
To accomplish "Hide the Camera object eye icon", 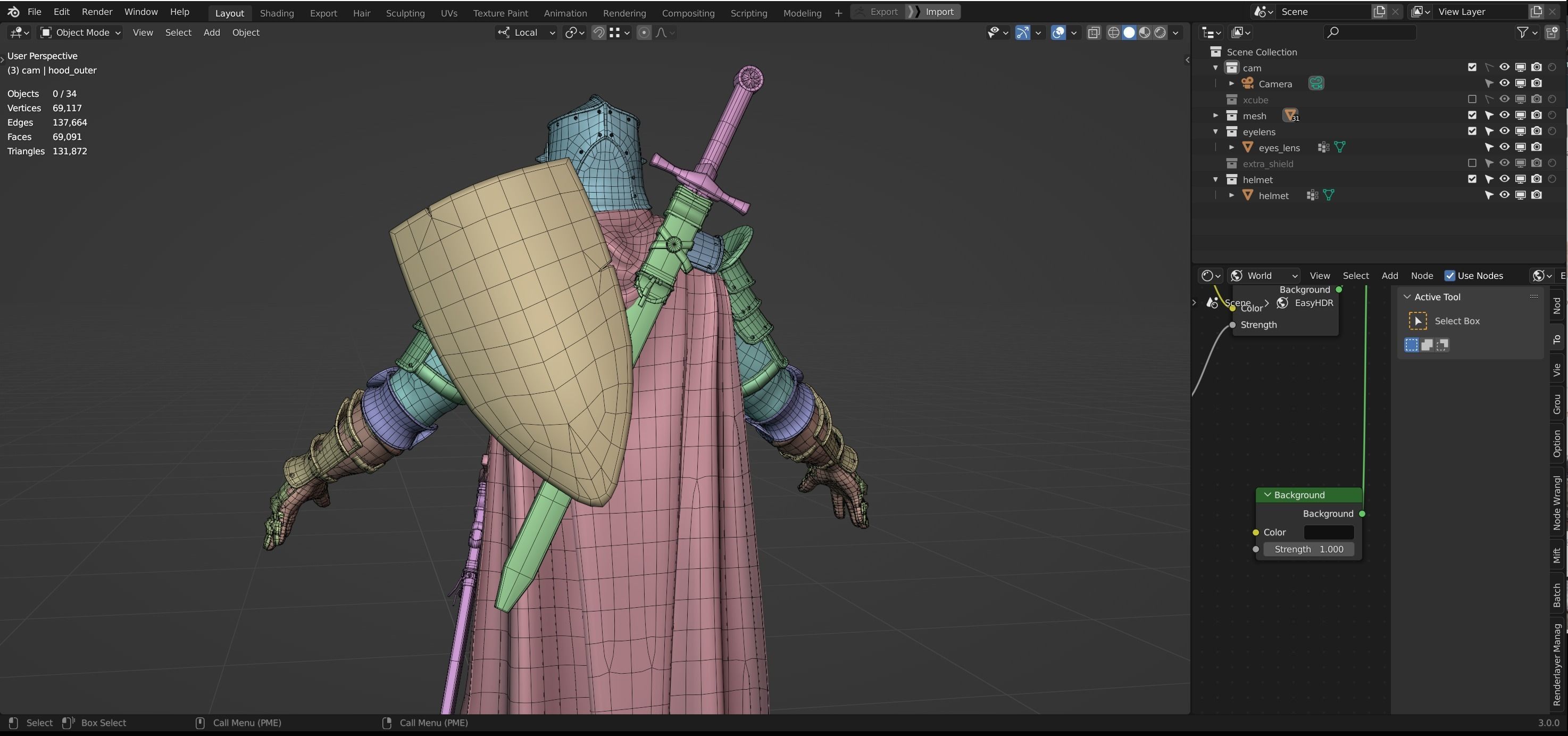I will click(x=1504, y=83).
